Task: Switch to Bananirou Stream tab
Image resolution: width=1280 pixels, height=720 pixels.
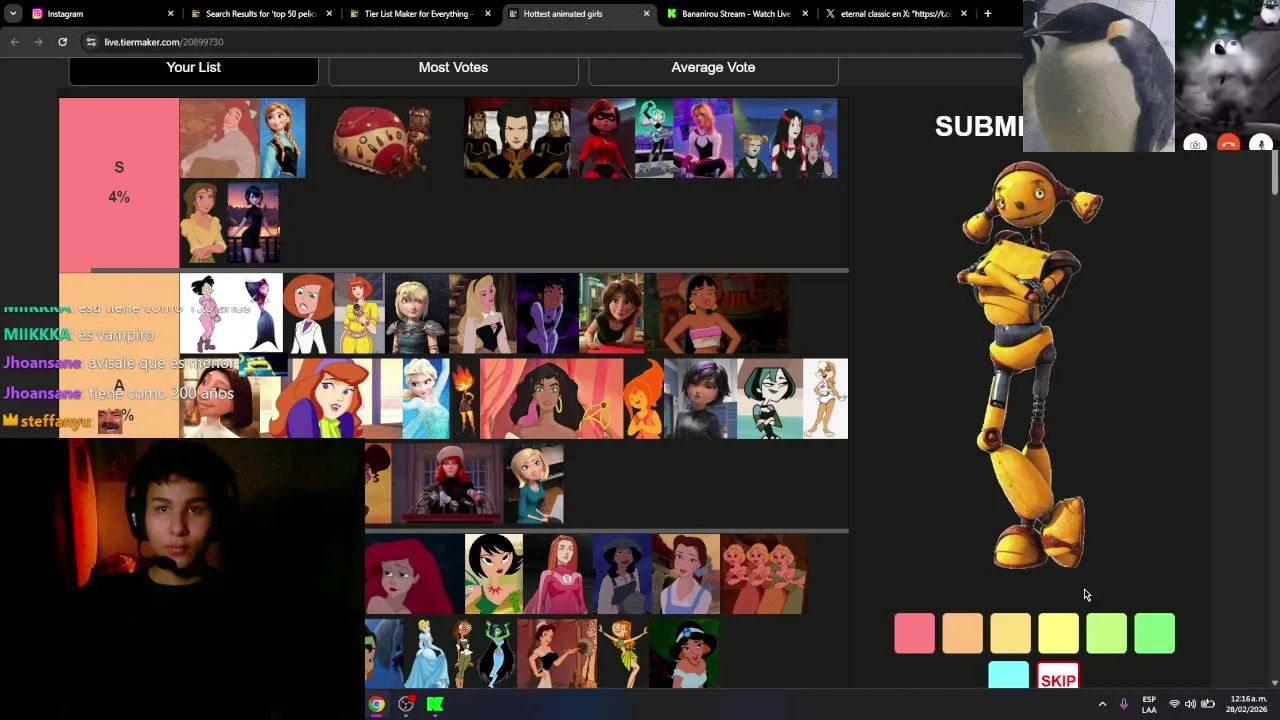Action: (x=736, y=14)
